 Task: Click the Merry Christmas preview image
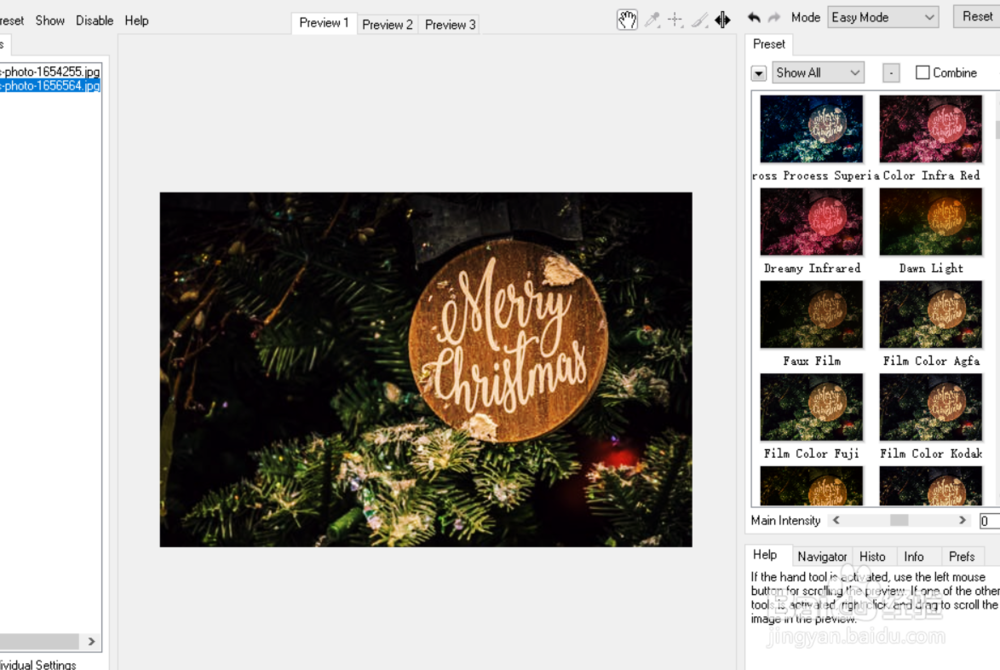point(425,369)
